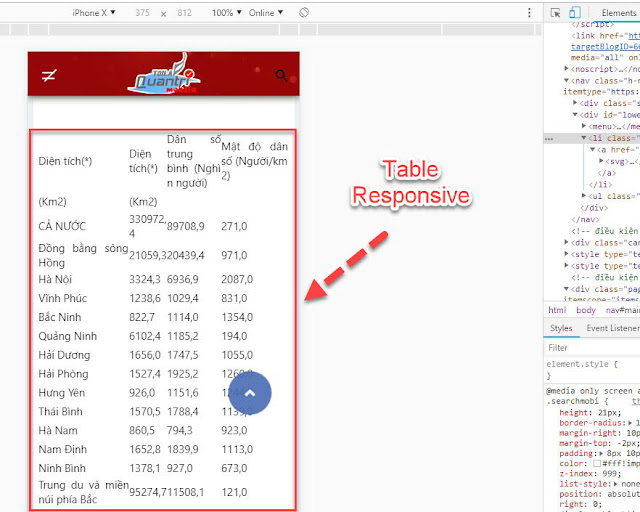Viewport: 640px width, 512px height.
Task: Open the DevTools three-dot options menu
Action: point(529,13)
